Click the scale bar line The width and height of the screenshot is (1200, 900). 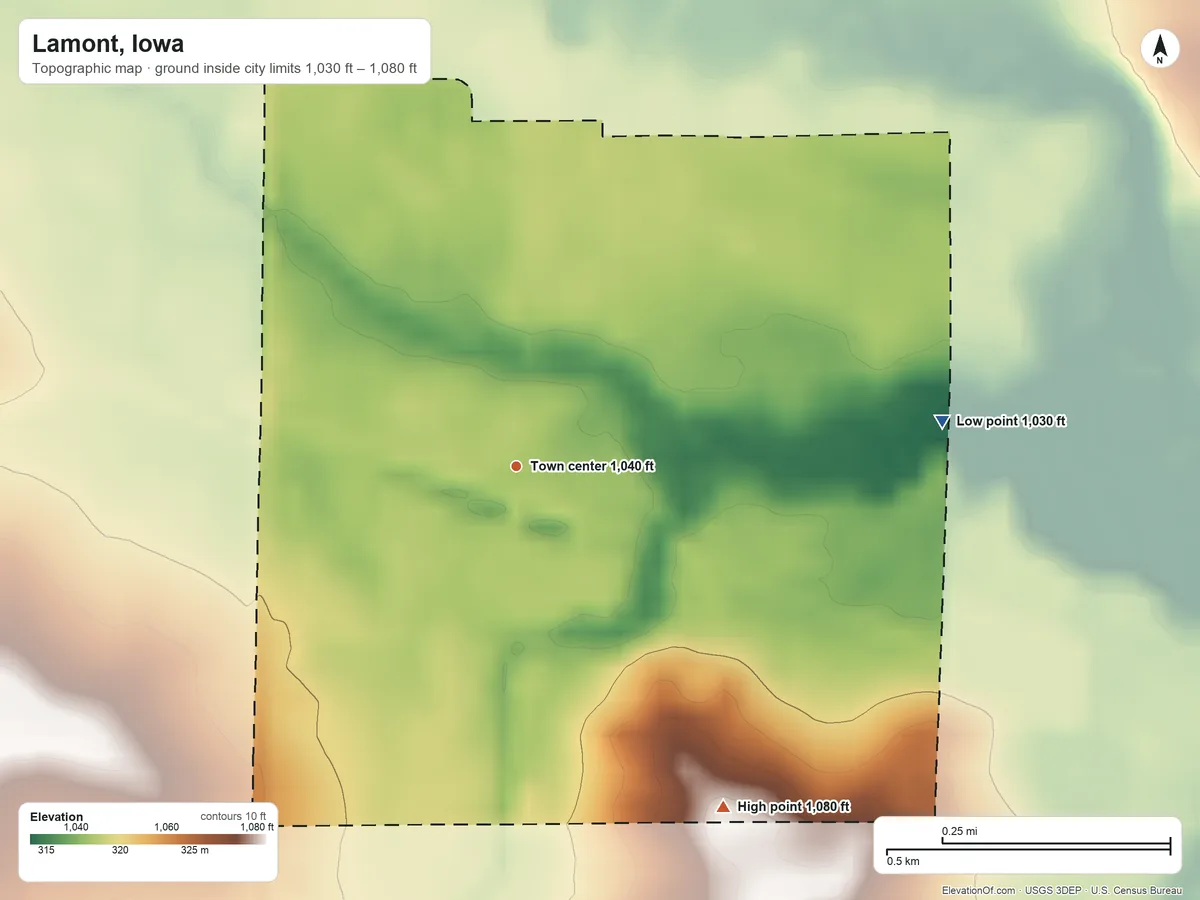[1028, 847]
